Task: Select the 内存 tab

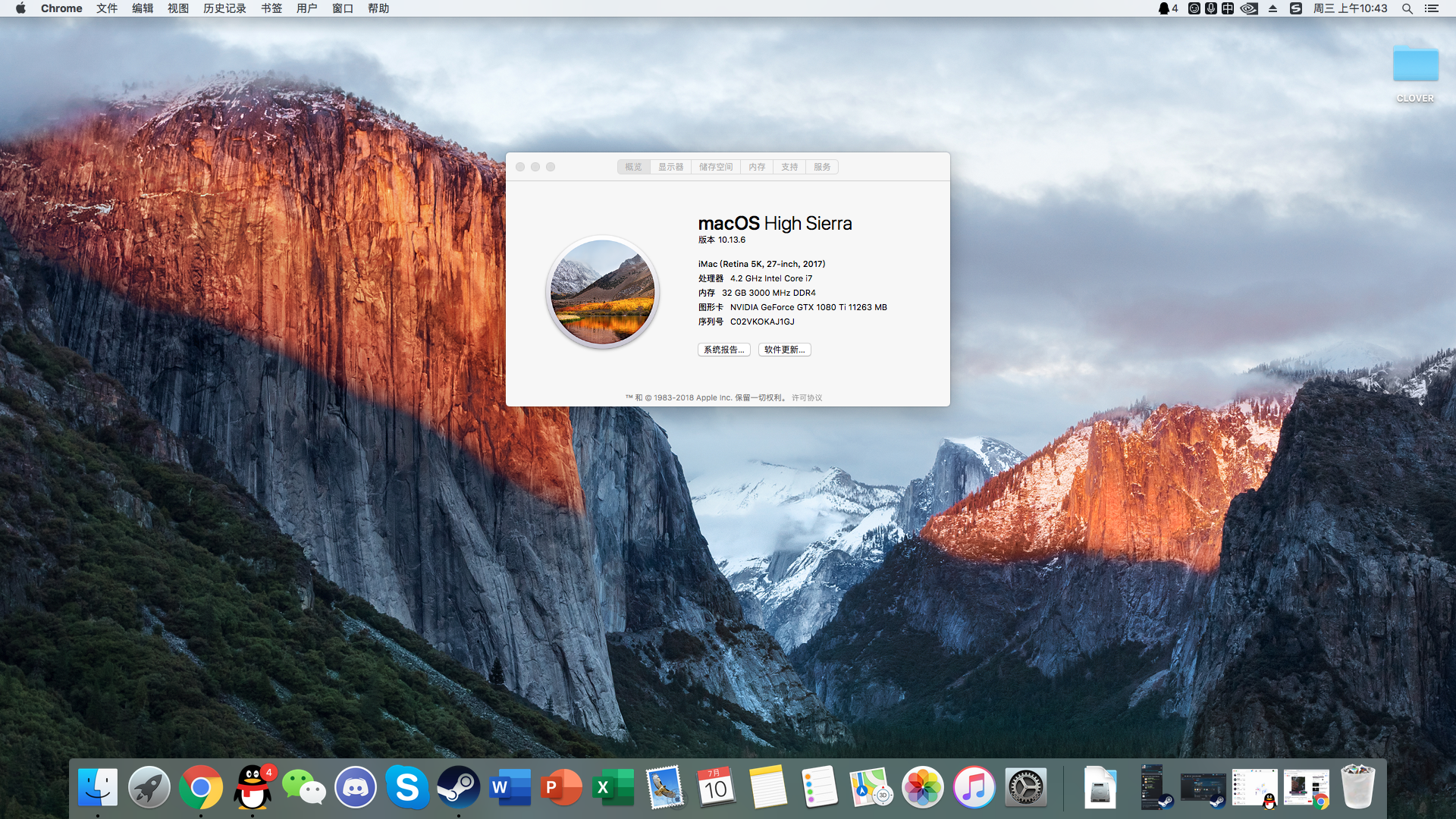Action: coord(757,167)
